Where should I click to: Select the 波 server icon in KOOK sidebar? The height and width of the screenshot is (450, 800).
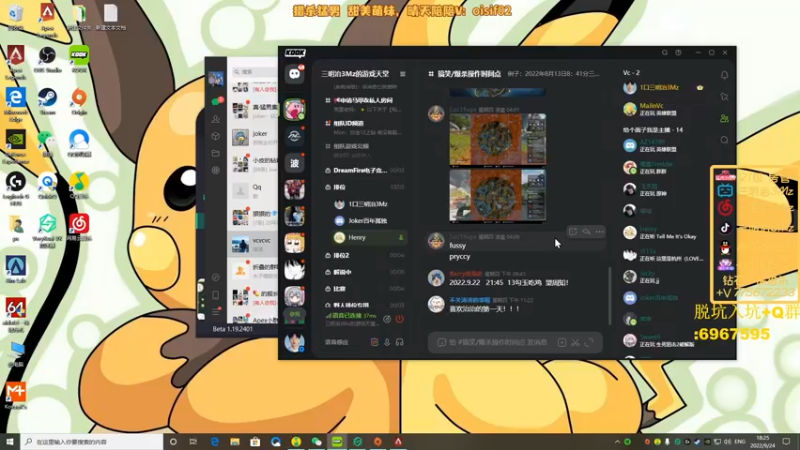pyautogui.click(x=294, y=163)
